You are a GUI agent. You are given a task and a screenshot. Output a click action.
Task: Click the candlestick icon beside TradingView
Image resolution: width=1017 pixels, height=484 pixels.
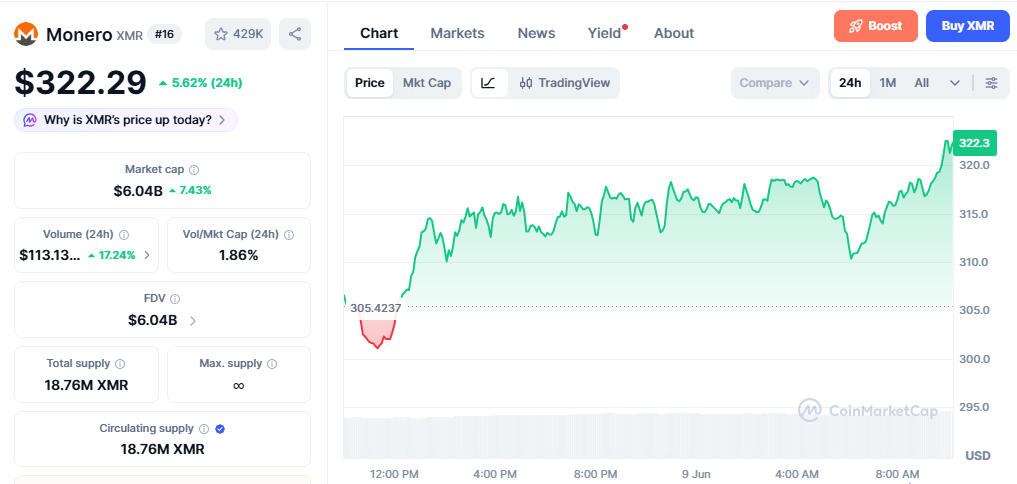point(526,83)
